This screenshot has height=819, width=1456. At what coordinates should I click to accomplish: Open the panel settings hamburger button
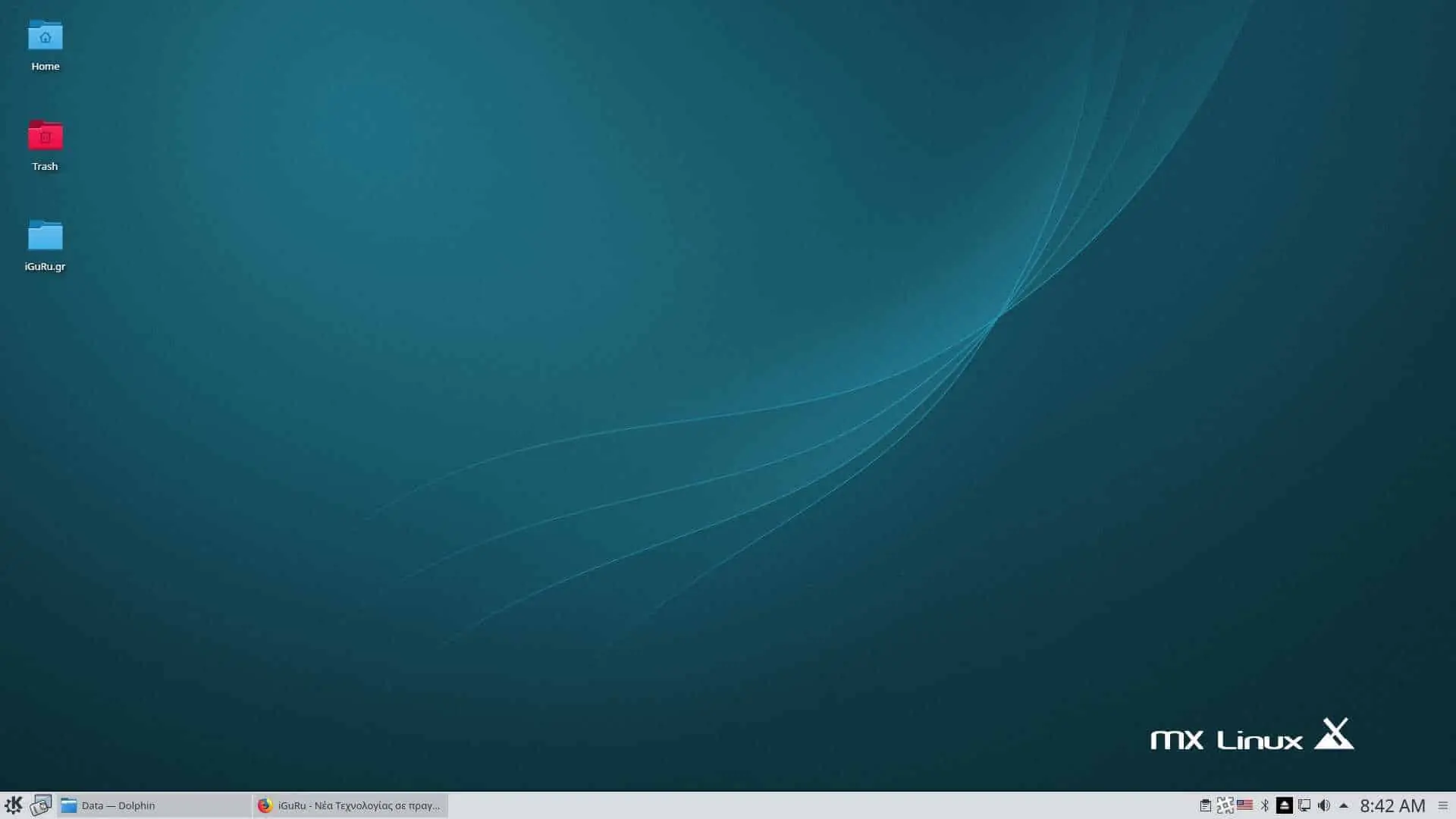point(1443,805)
